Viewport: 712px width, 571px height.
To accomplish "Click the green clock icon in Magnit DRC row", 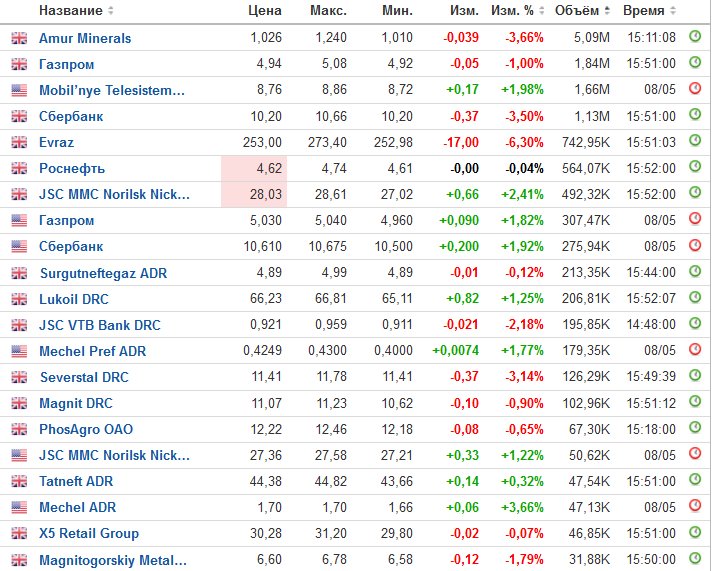I will [x=695, y=401].
